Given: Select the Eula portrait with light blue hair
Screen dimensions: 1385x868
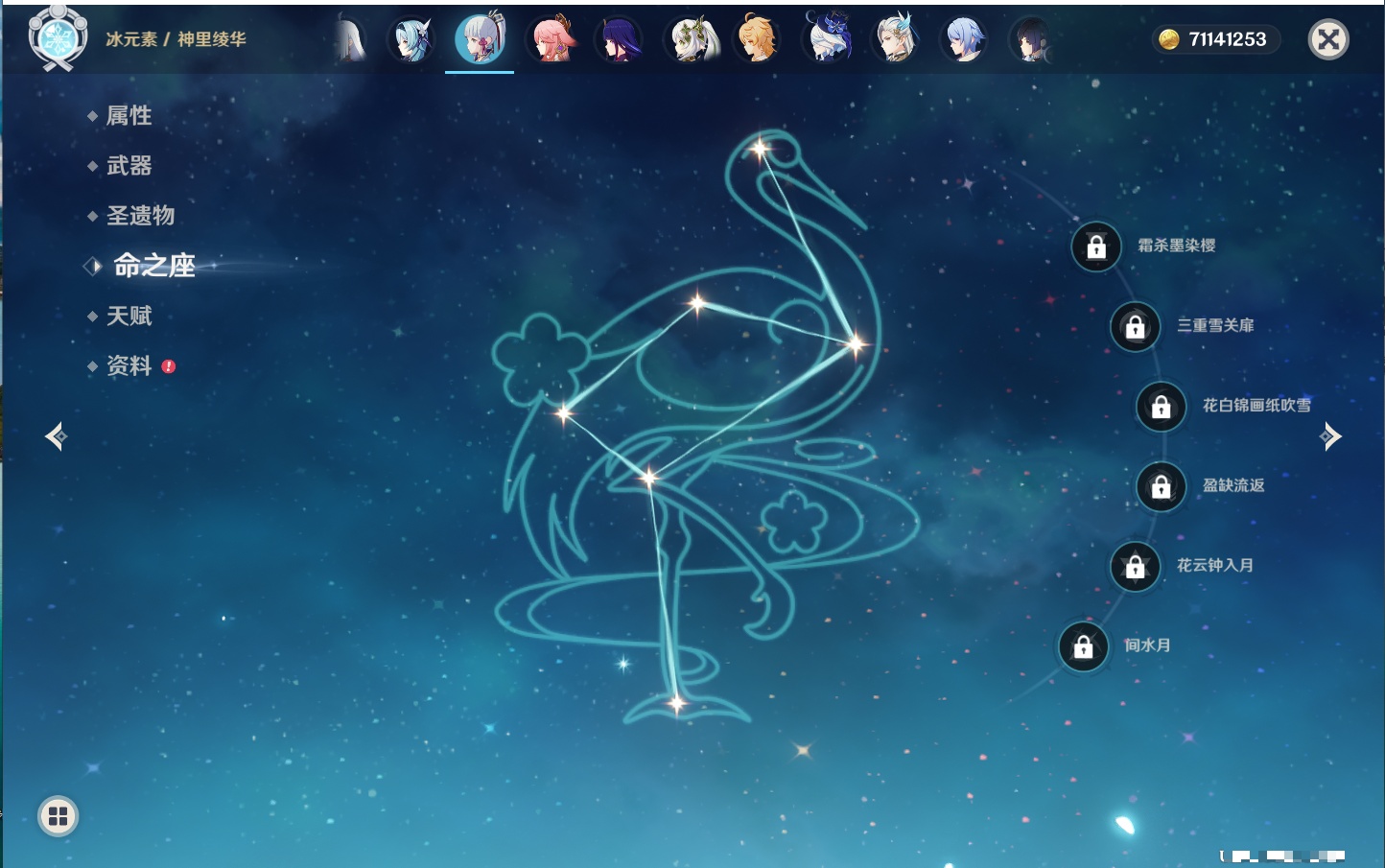Looking at the screenshot, I should click(411, 39).
